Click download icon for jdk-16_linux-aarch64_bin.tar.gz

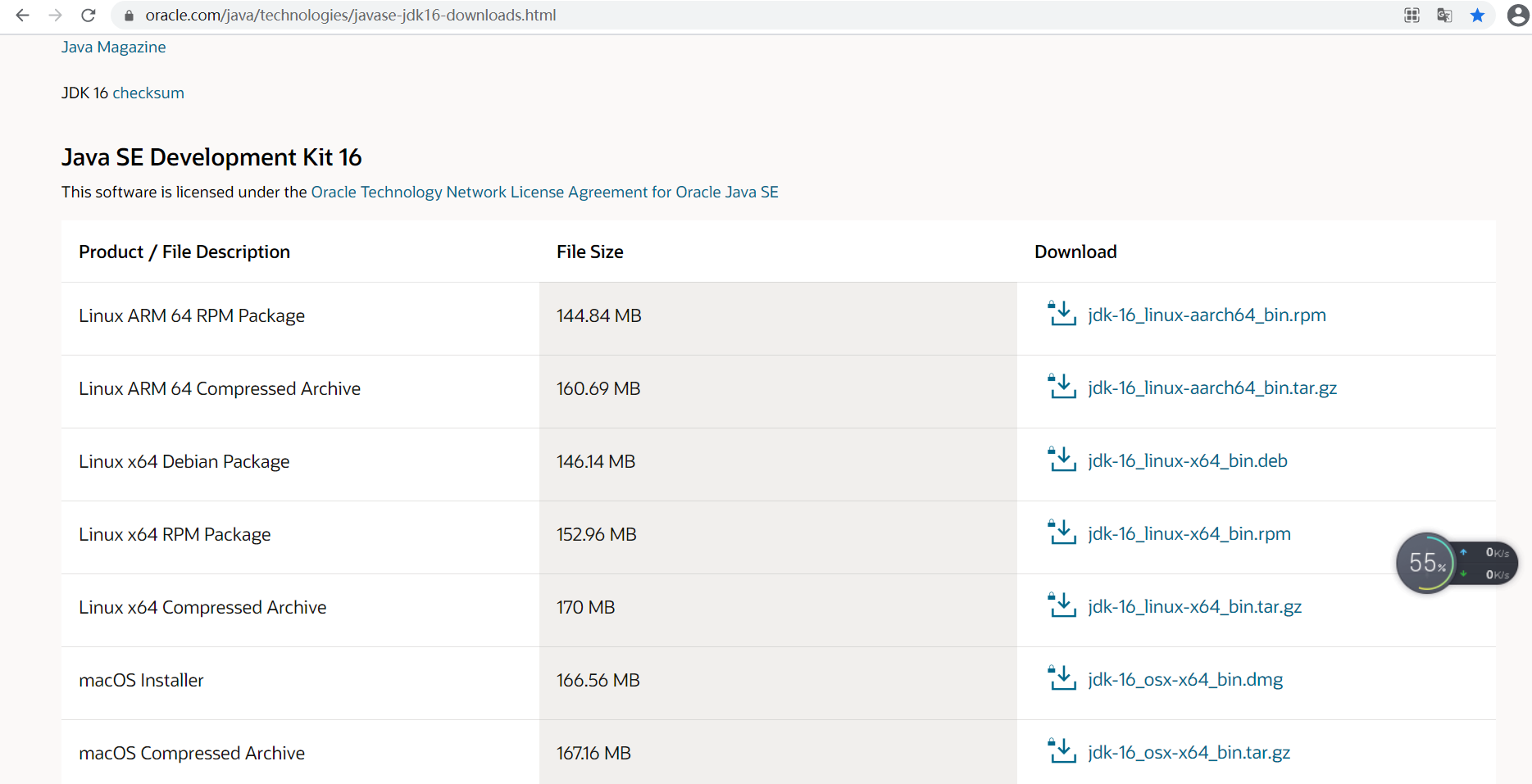pyautogui.click(x=1062, y=387)
